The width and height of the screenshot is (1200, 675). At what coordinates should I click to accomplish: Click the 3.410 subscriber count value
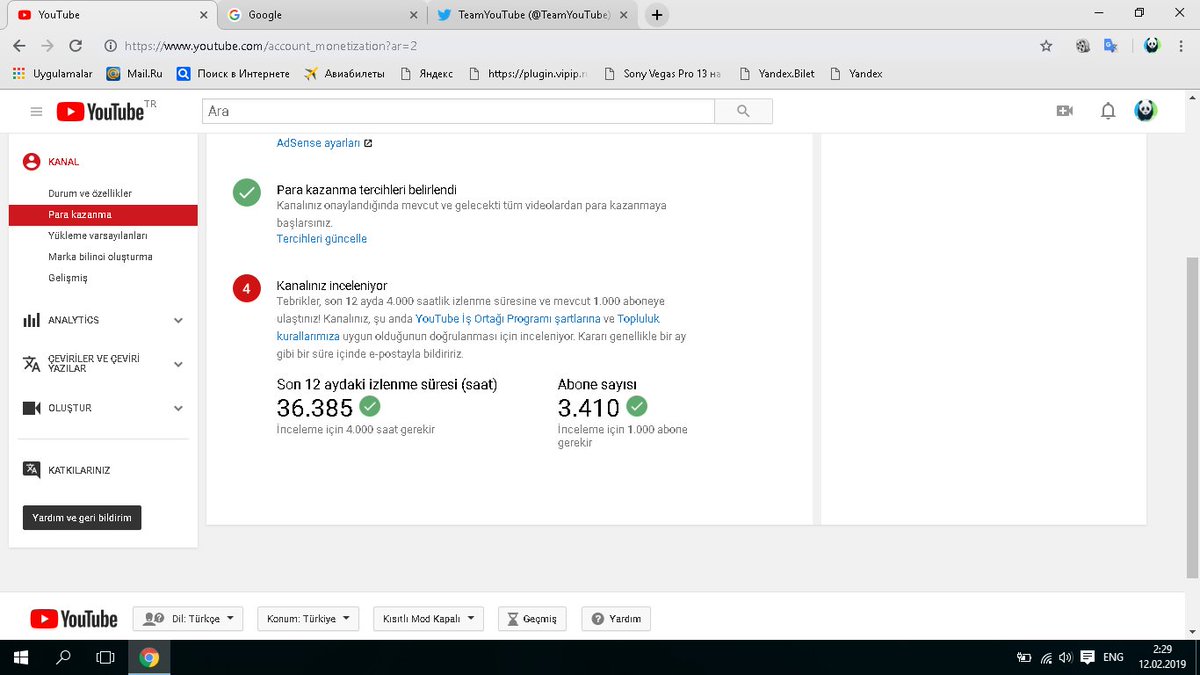[588, 407]
